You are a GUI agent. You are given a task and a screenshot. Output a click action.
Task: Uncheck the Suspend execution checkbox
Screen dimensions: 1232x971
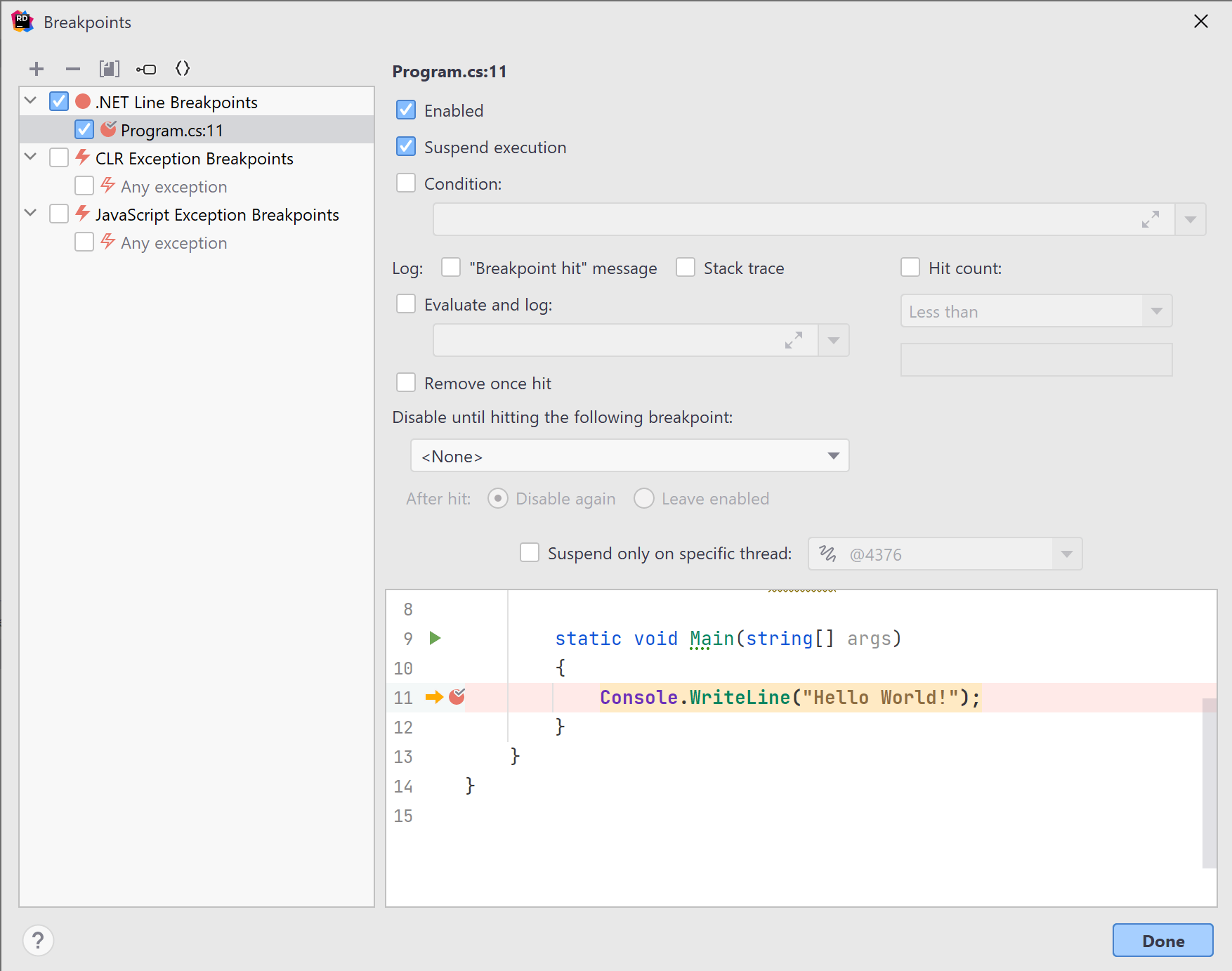pos(406,147)
